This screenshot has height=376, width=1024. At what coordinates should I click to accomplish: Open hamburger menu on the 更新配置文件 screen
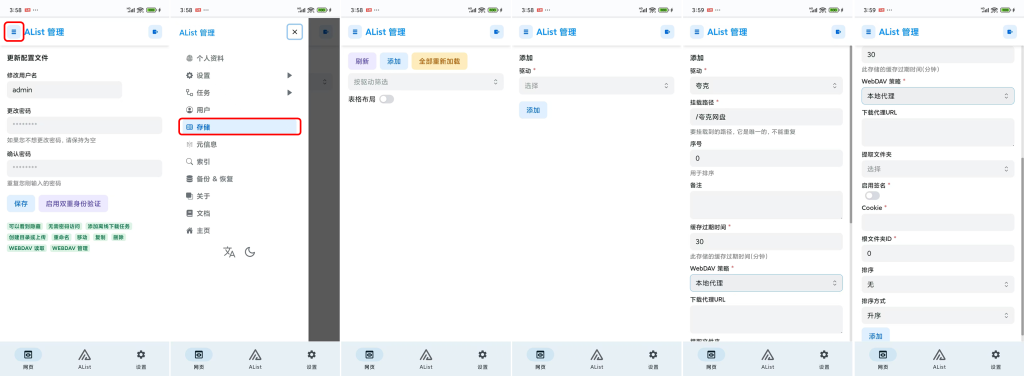point(14,31)
